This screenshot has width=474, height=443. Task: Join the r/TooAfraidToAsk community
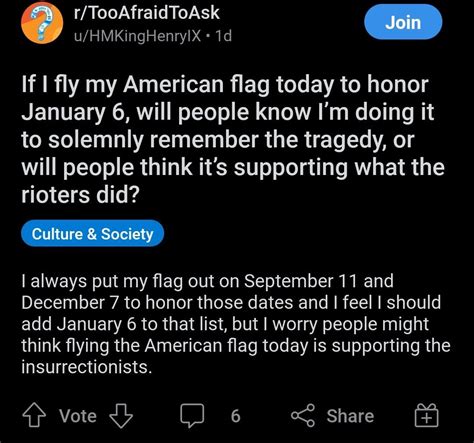(x=403, y=22)
